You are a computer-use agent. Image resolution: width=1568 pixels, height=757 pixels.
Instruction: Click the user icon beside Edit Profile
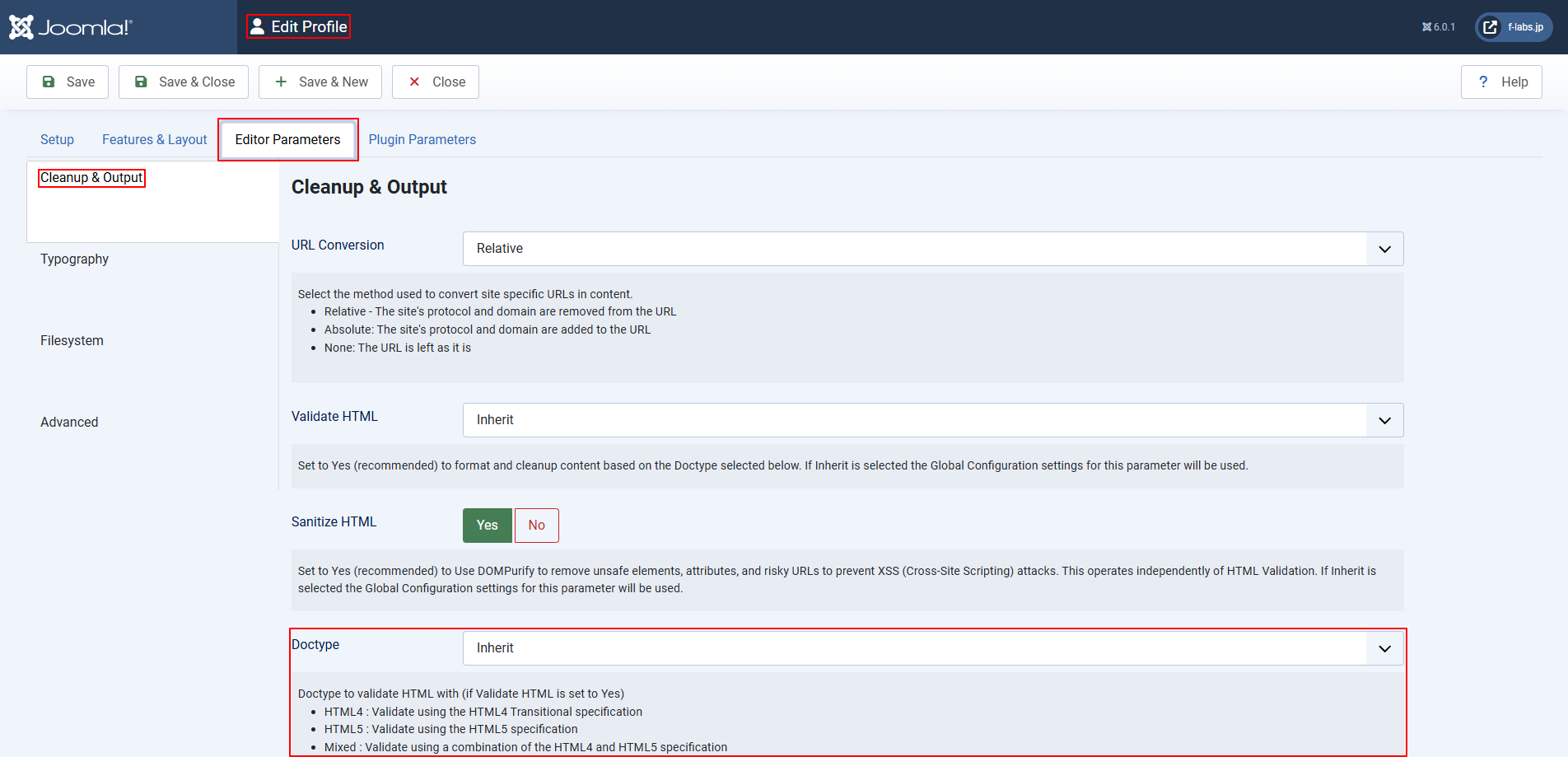pyautogui.click(x=258, y=26)
